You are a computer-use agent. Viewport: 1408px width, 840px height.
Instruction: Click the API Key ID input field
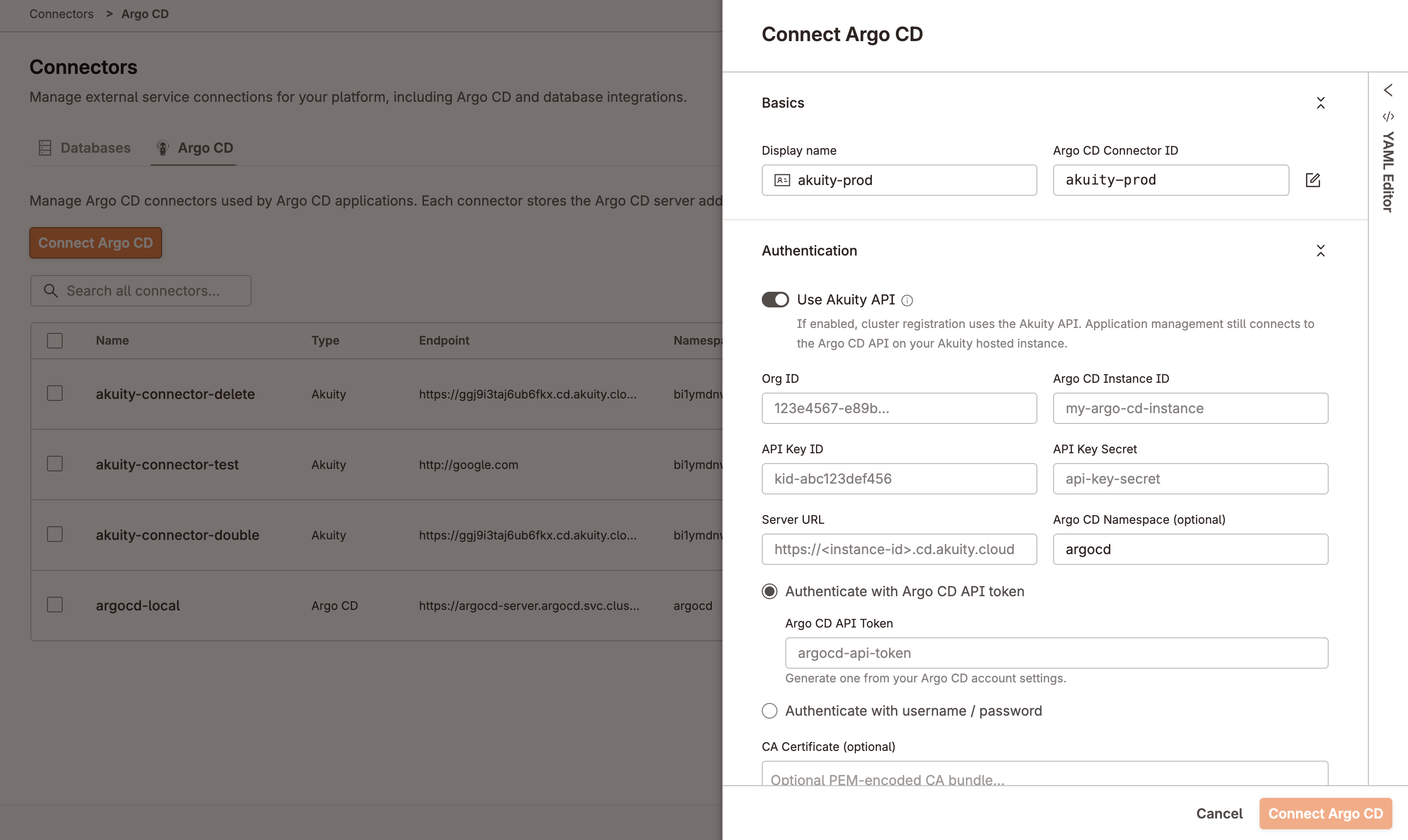pyautogui.click(x=899, y=479)
